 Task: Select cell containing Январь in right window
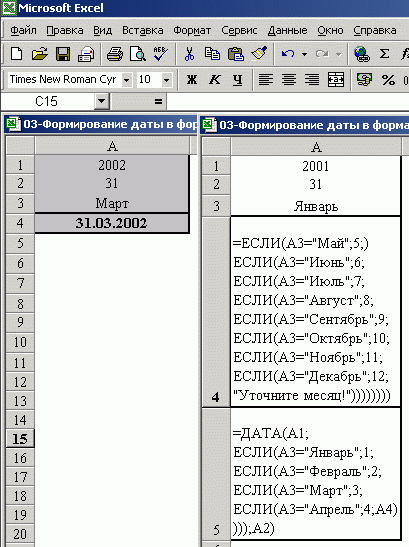[x=315, y=206]
